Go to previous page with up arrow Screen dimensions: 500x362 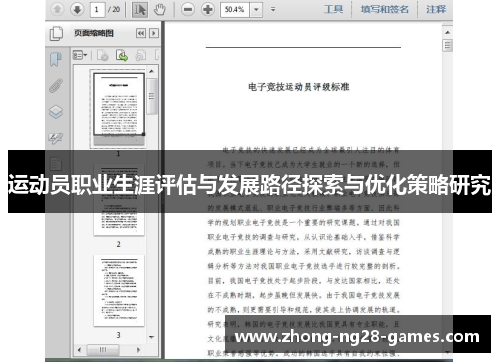pyautogui.click(x=57, y=9)
